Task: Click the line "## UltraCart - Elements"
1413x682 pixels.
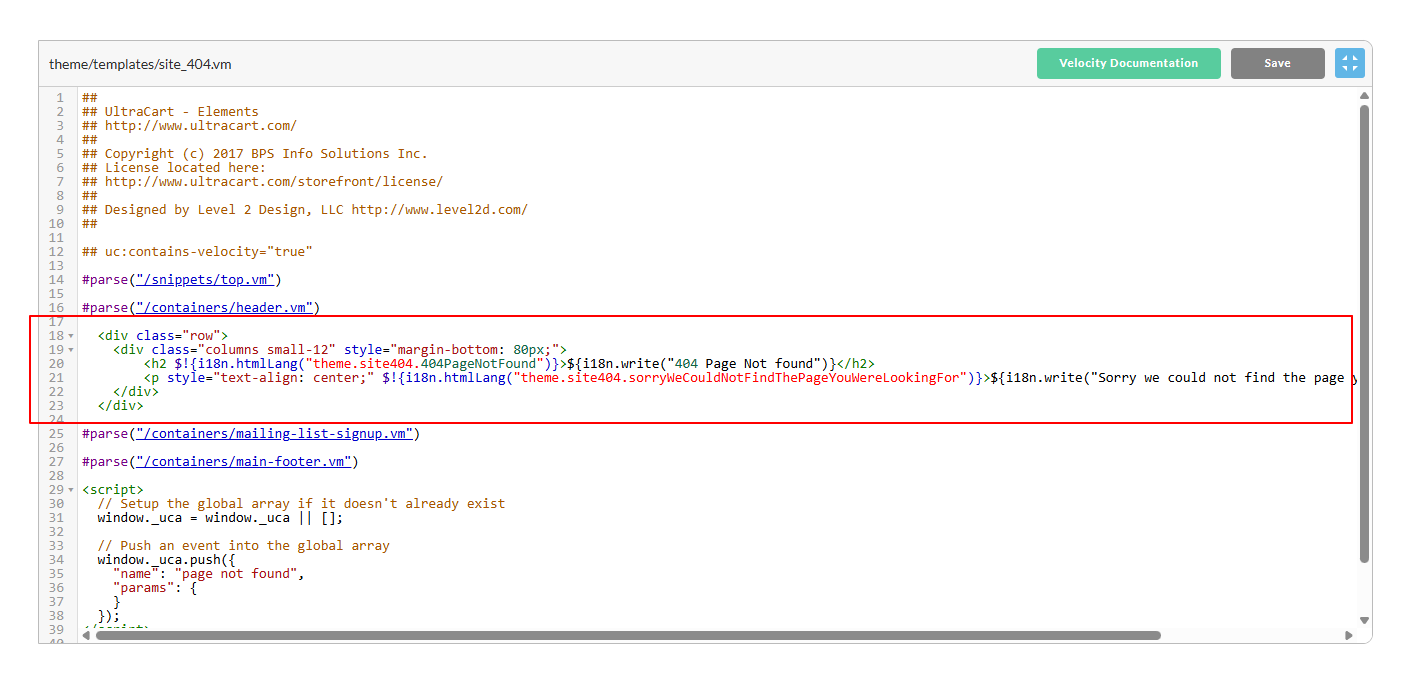Action: [x=170, y=112]
